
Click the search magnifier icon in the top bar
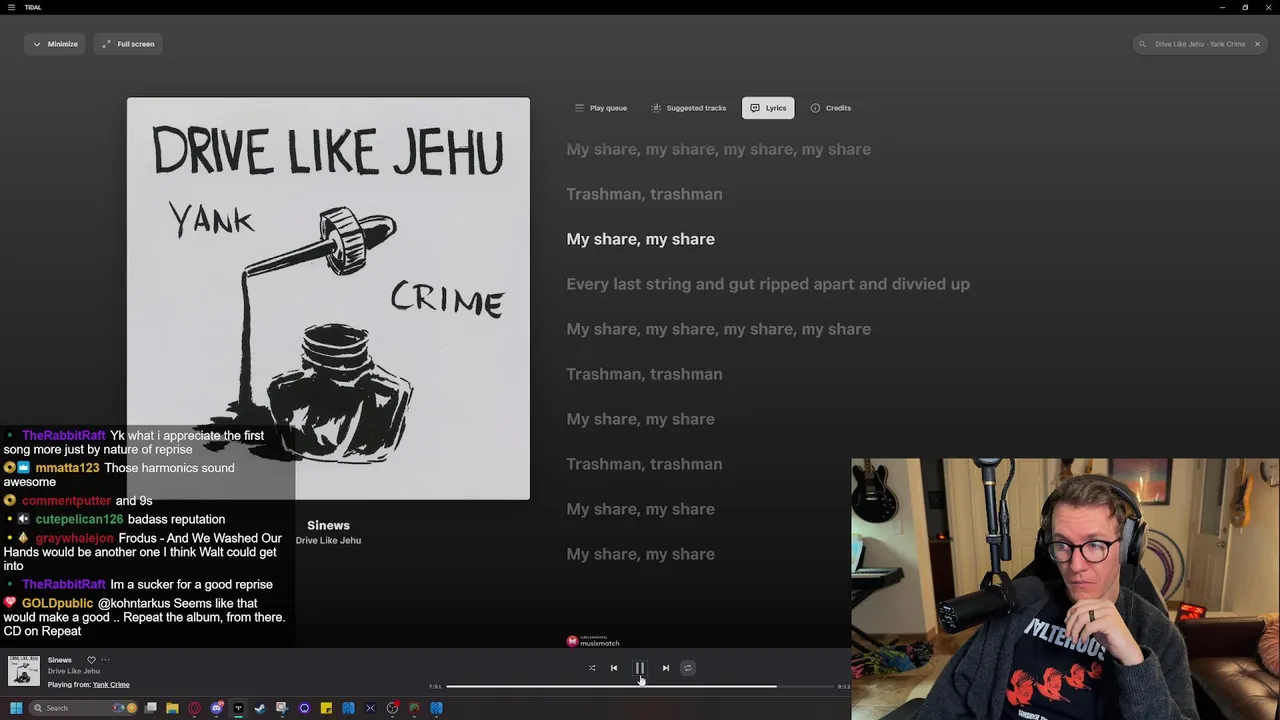point(1143,44)
